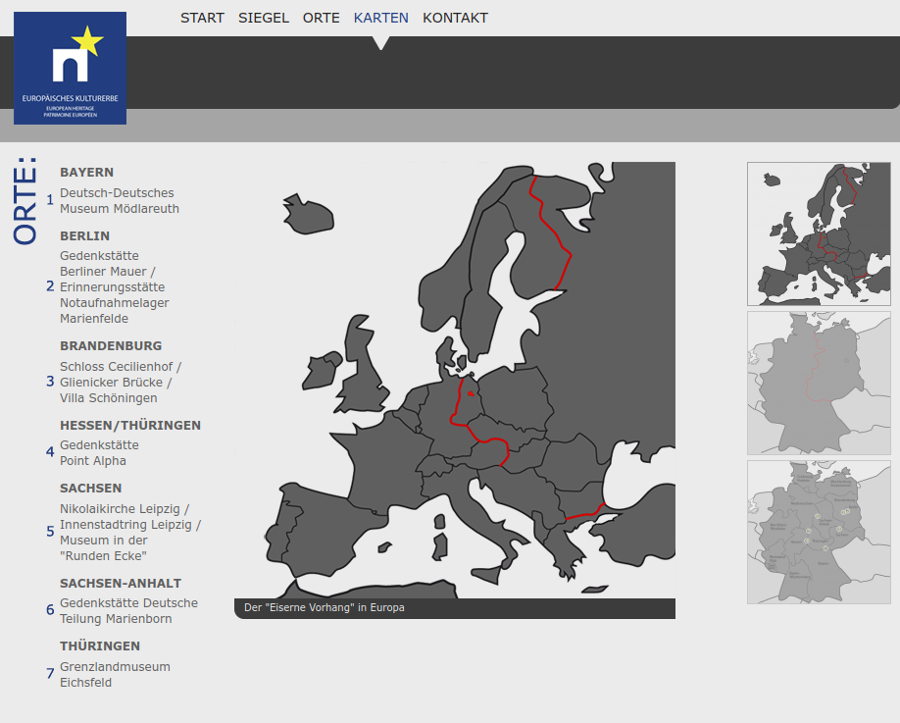Open Deutsch-Deutsches Museum Mödlareuth entry
The width and height of the screenshot is (900, 723).
117,200
